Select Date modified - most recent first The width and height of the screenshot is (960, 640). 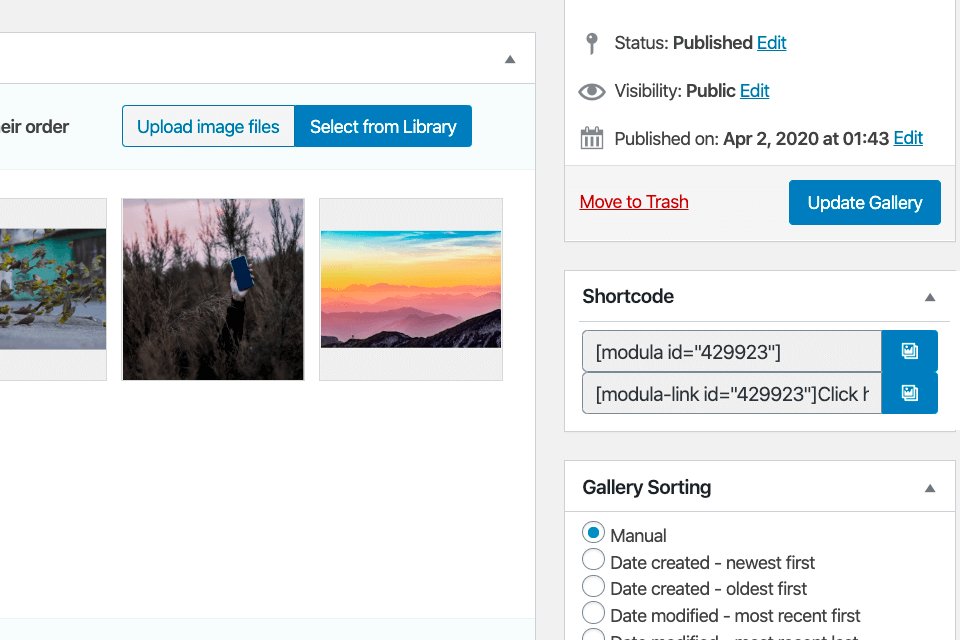pyautogui.click(x=593, y=614)
